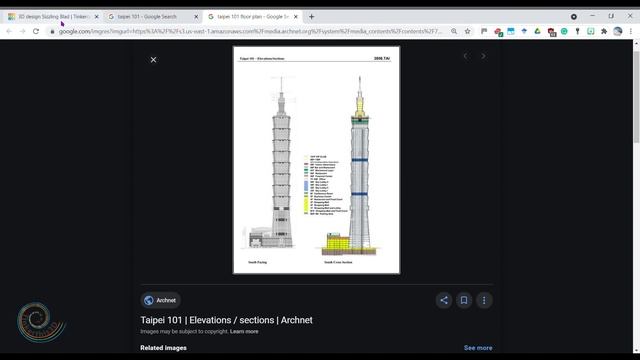Viewport: 640px width, 360px height.
Task: Open the image more options menu
Action: click(484, 300)
